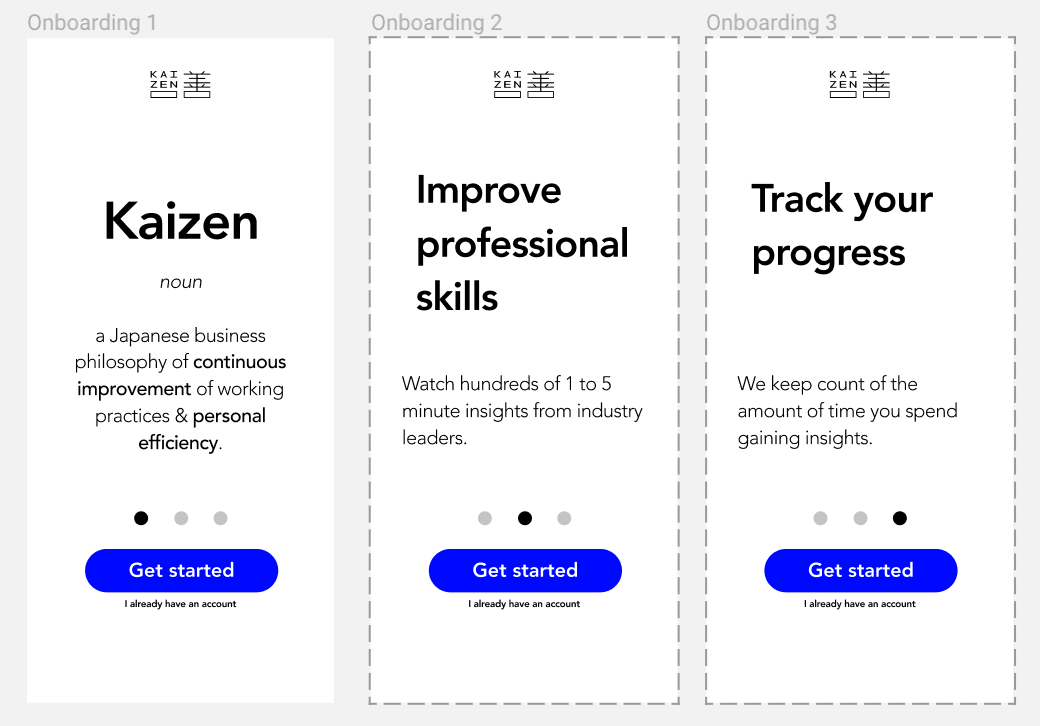
Task: Click the Kaizen logo on Onboarding 3
Action: (860, 83)
